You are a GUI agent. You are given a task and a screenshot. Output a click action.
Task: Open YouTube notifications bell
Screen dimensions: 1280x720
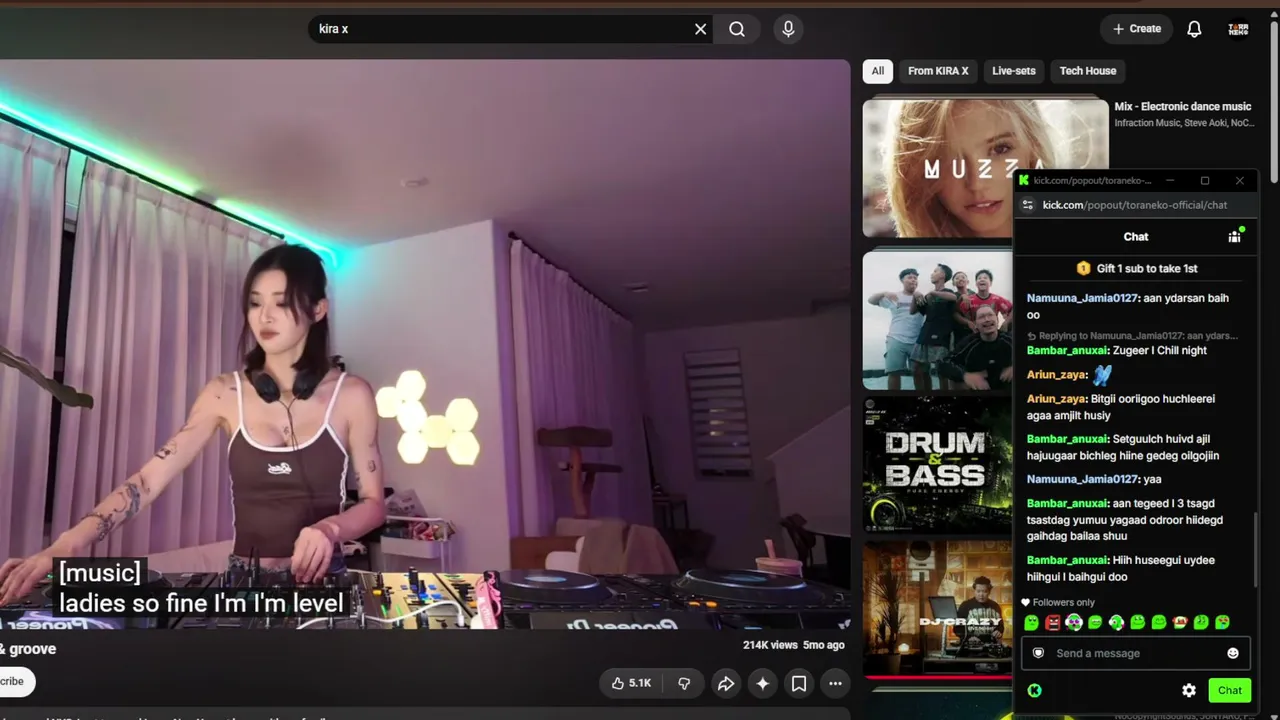point(1194,29)
